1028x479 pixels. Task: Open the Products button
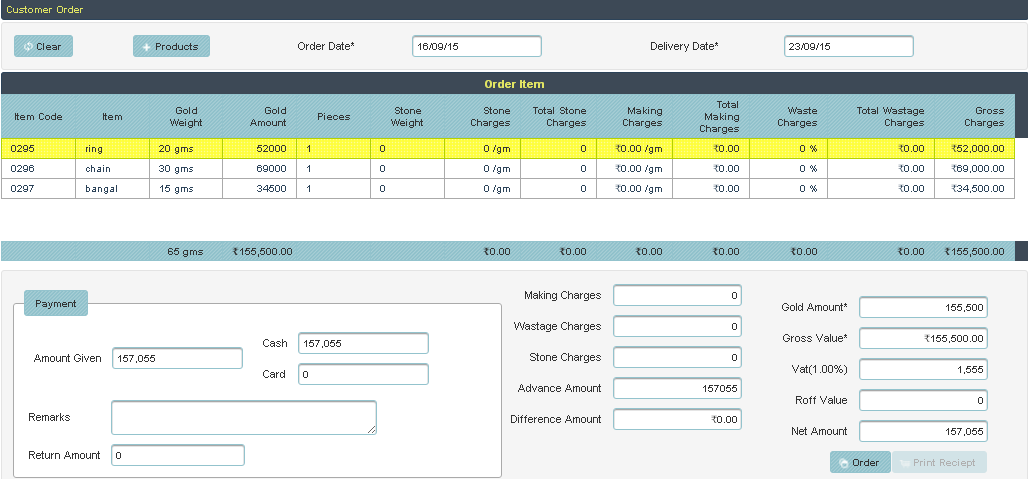171,46
